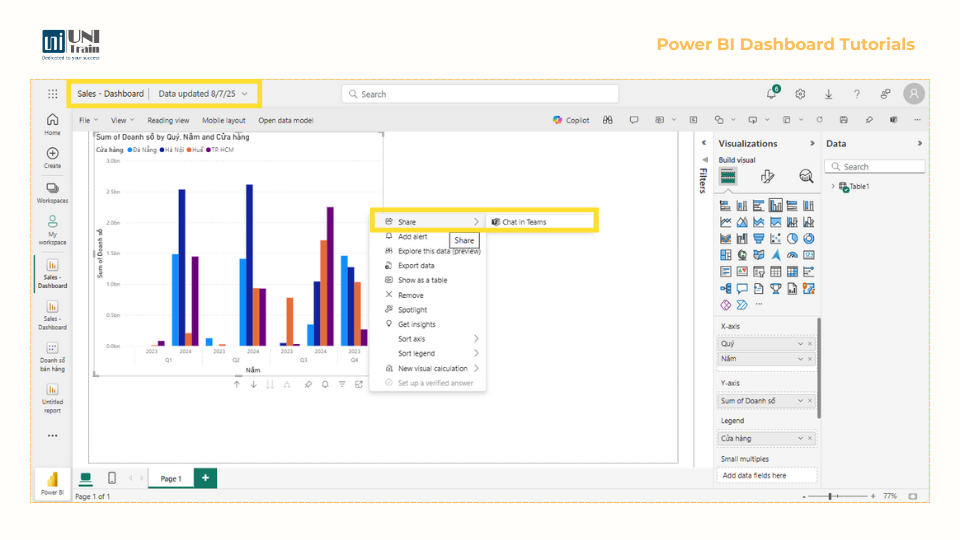Open the user account avatar

click(x=913, y=94)
